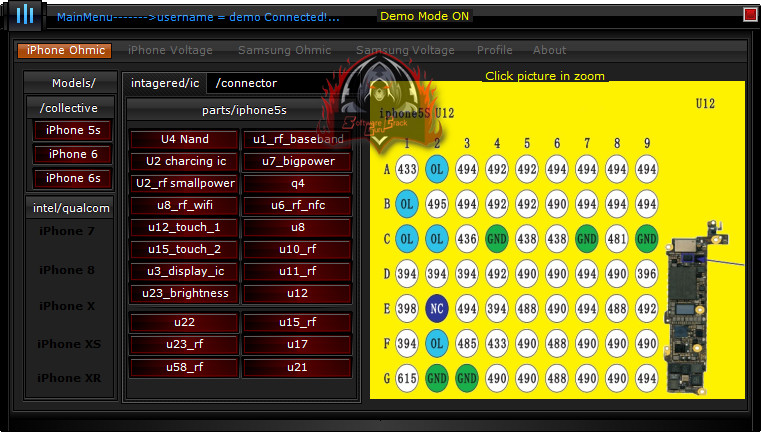Click pin G1 value 615
The height and width of the screenshot is (432, 761).
407,378
